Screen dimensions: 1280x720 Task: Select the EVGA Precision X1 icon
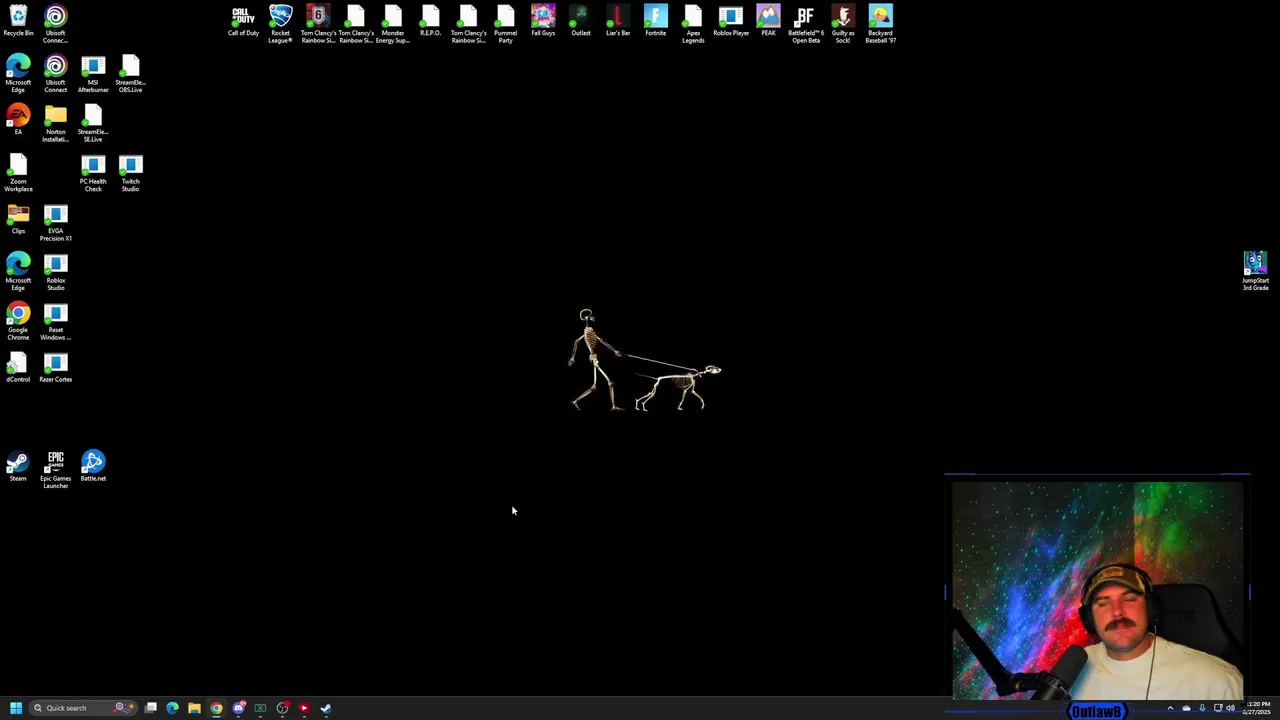(x=55, y=223)
